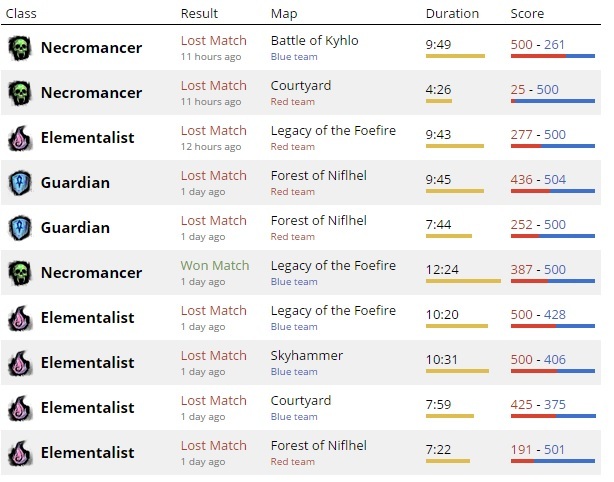Click Necromancer skull icon in 4:26 Courtyard row
The width and height of the screenshot is (614, 482).
(x=20, y=93)
